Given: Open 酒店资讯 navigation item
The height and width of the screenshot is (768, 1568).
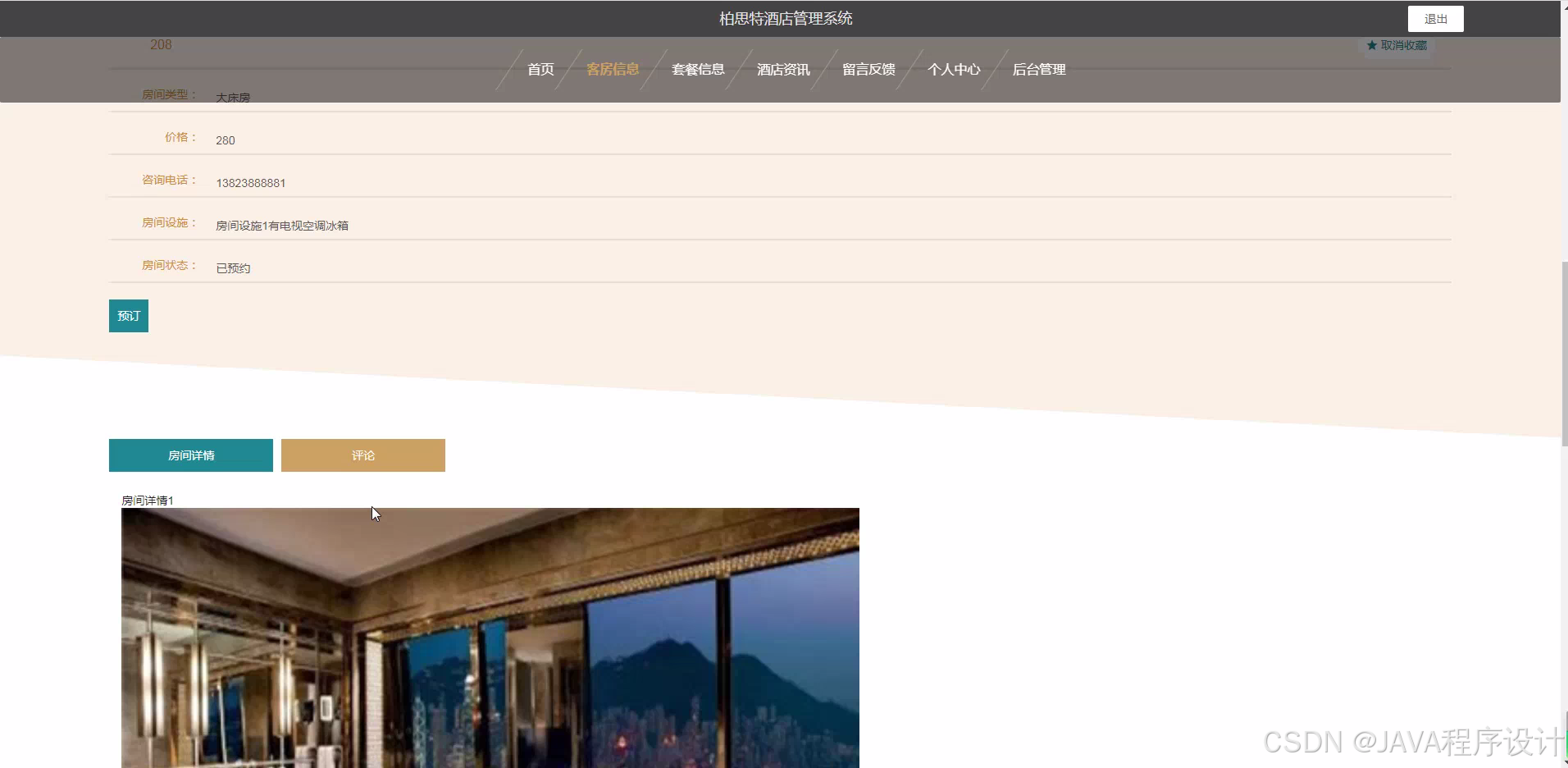Looking at the screenshot, I should tap(783, 70).
